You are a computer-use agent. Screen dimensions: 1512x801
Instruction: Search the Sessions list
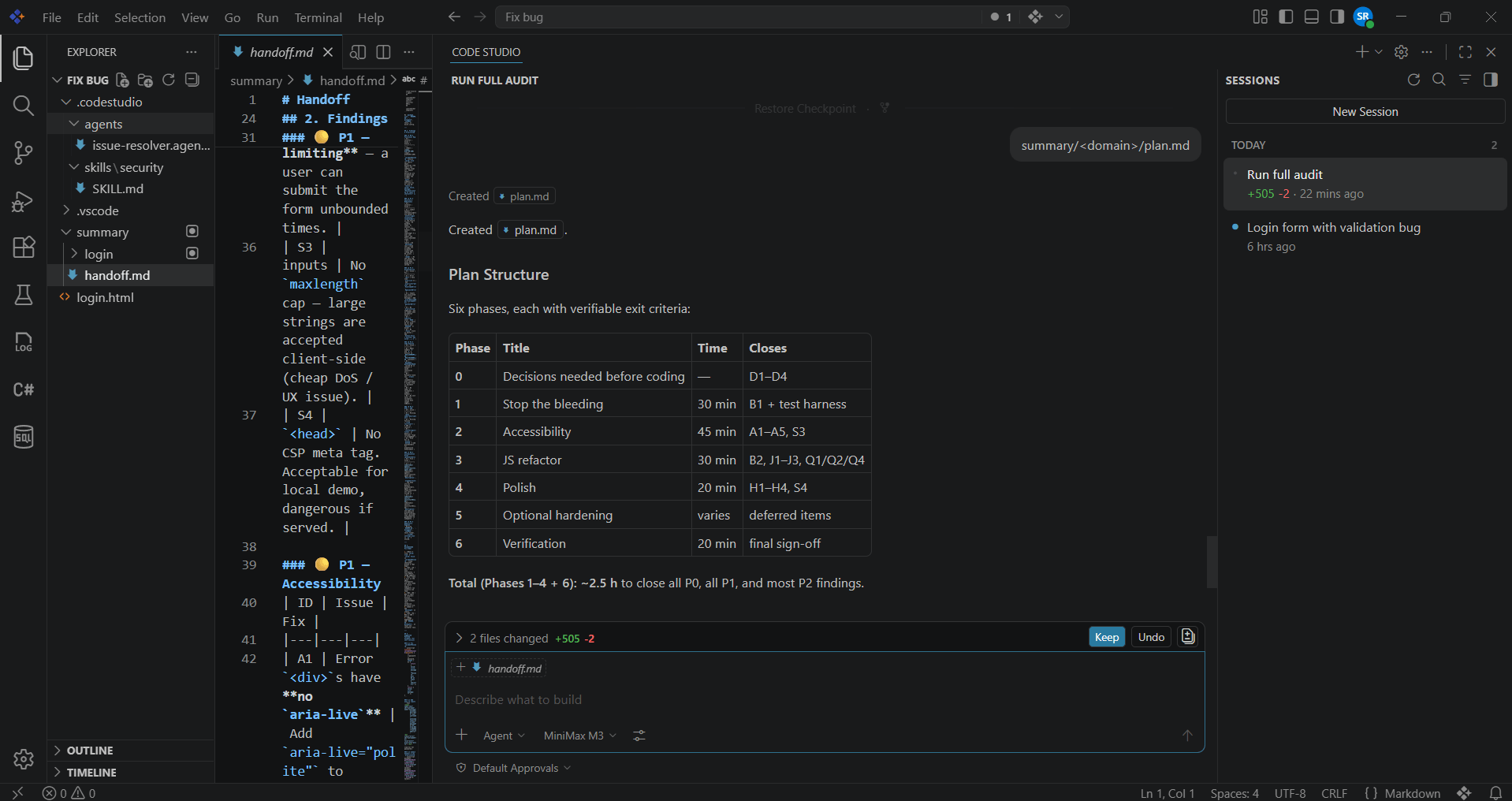1439,80
